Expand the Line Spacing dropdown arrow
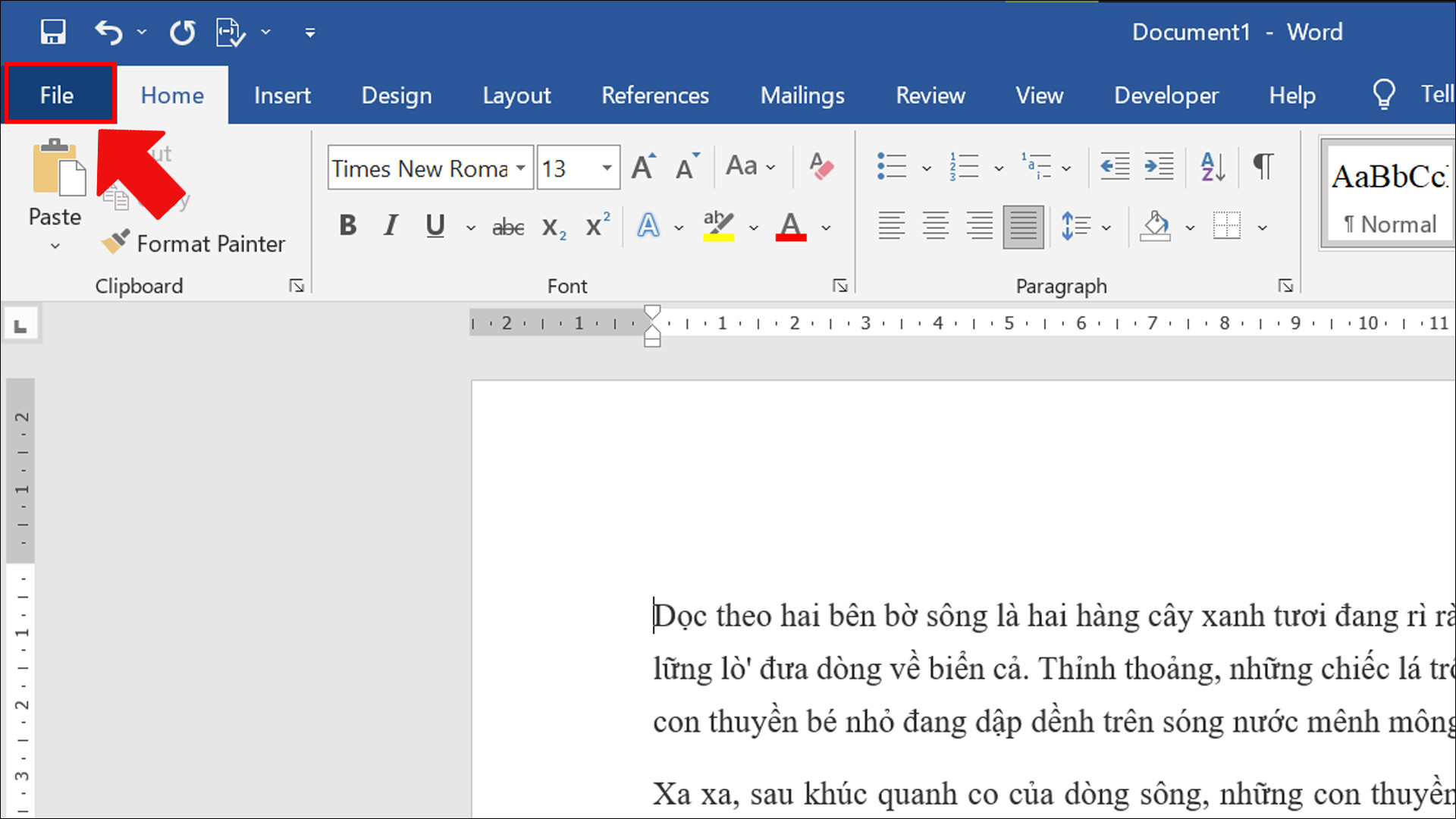 [x=1106, y=227]
